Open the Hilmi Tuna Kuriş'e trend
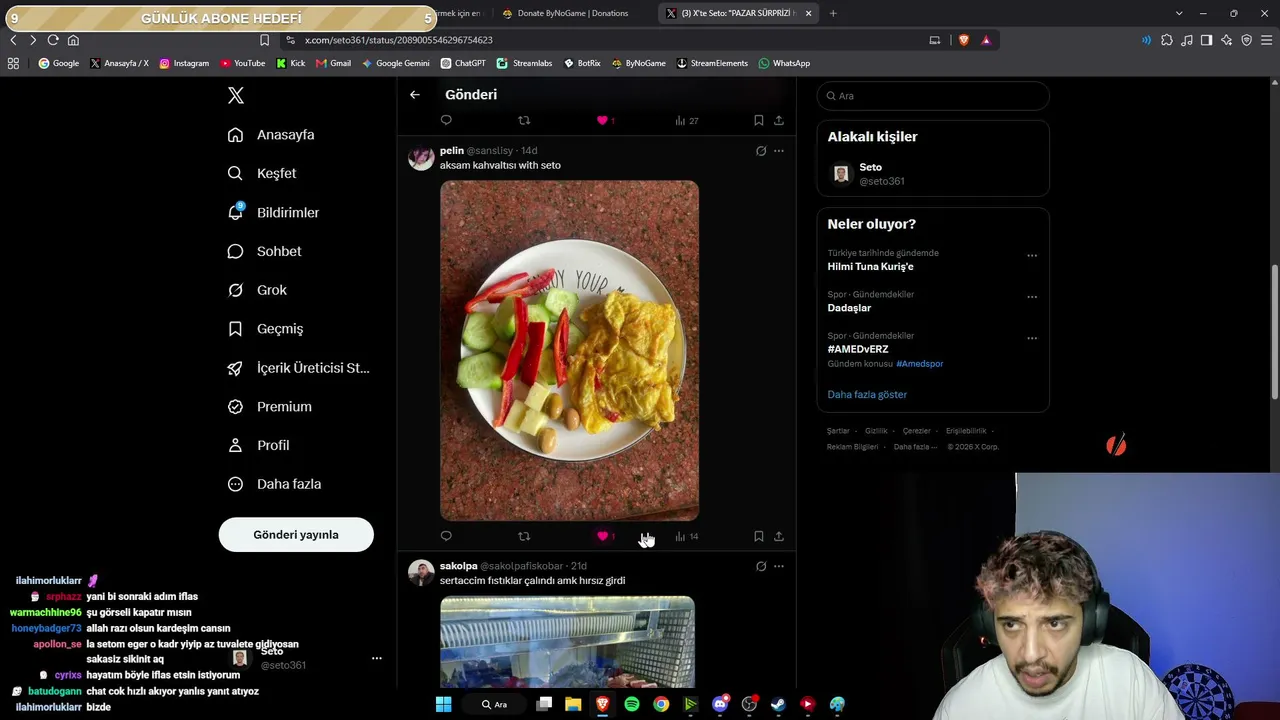This screenshot has height=720, width=1280. tap(870, 267)
